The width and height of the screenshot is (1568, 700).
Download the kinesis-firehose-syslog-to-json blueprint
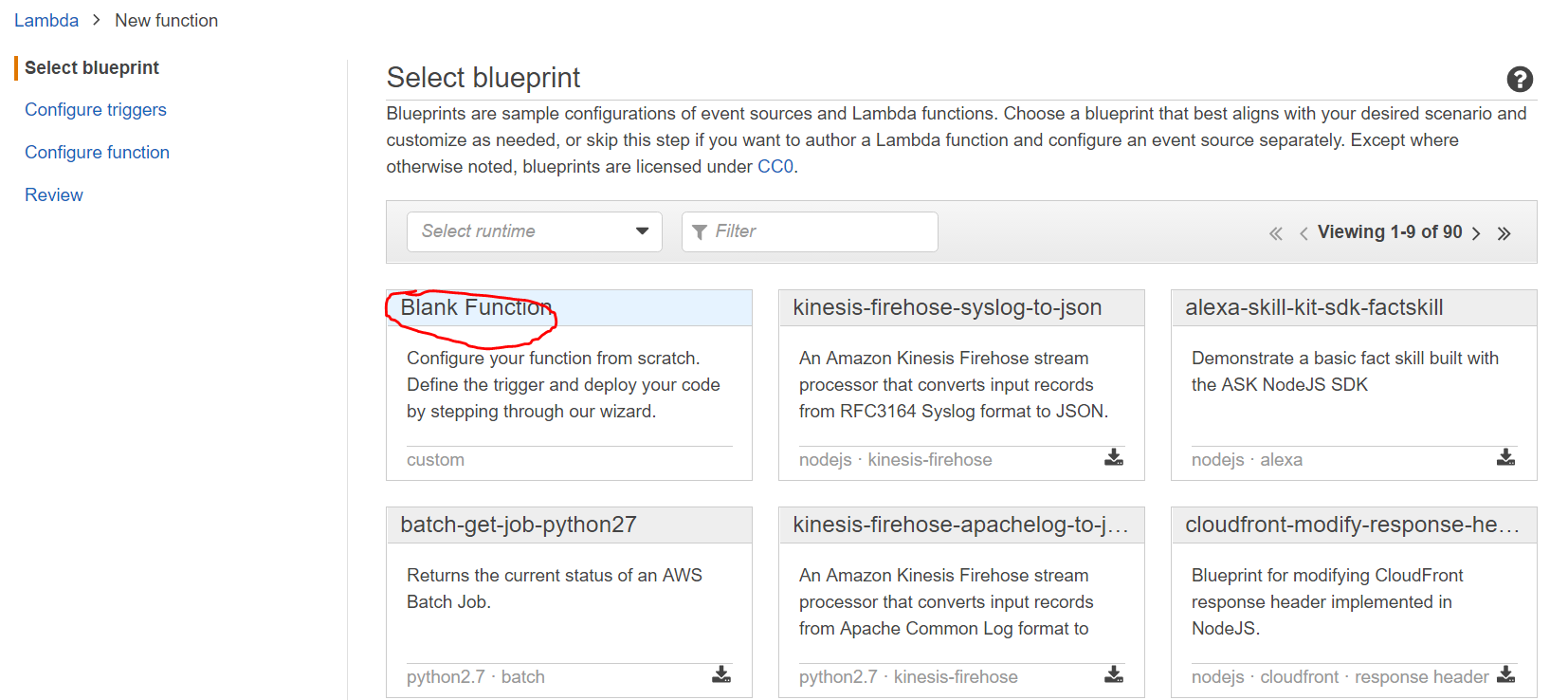click(1114, 457)
